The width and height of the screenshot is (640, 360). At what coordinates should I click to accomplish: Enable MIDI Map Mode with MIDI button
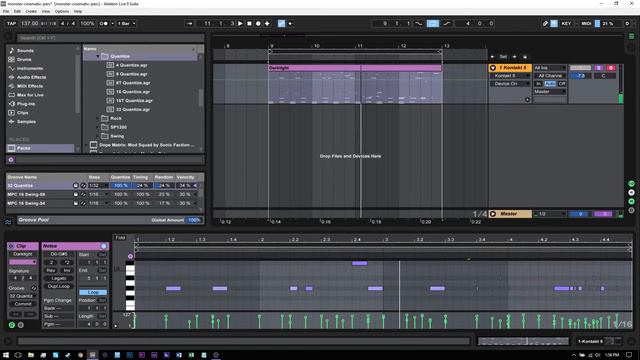(586, 24)
